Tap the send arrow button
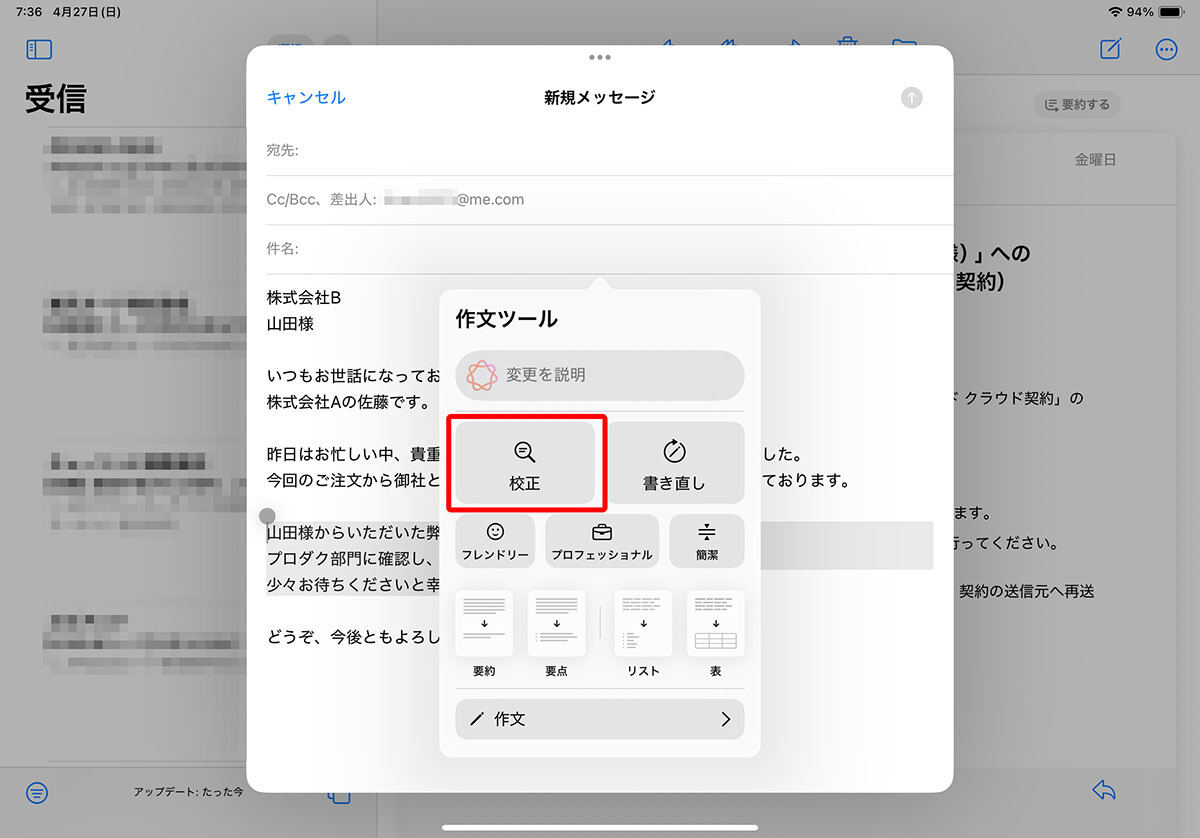Viewport: 1200px width, 838px height. [x=911, y=97]
